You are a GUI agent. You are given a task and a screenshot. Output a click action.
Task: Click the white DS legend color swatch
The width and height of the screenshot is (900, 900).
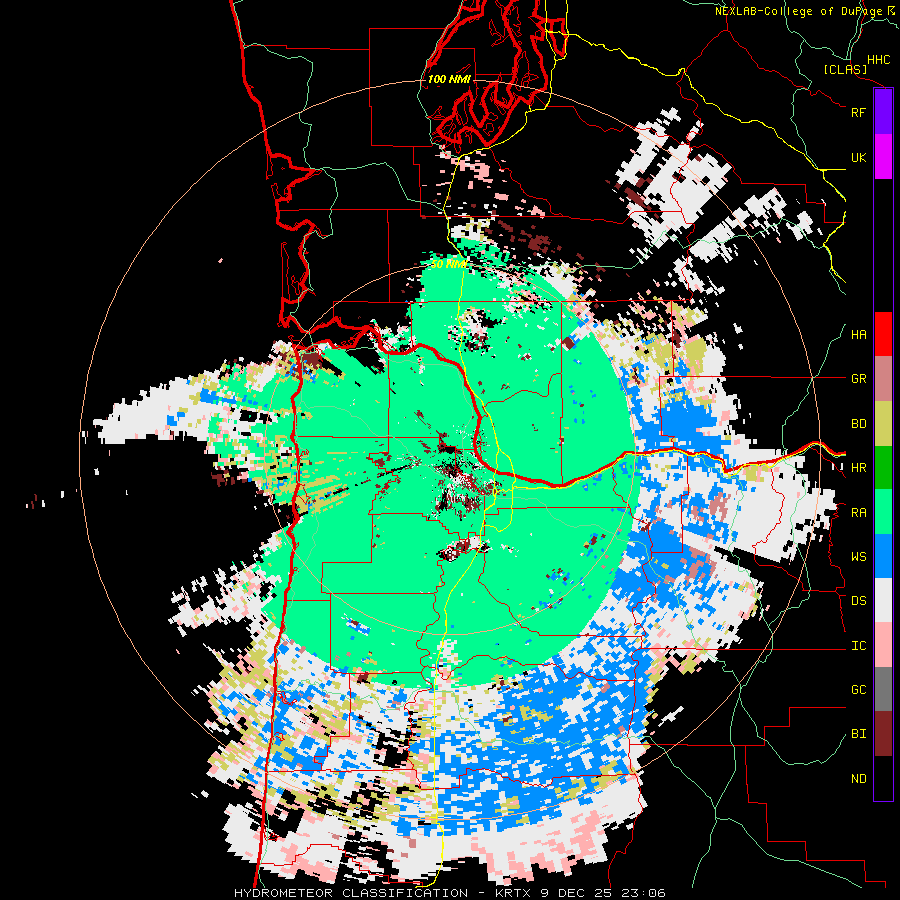[883, 600]
